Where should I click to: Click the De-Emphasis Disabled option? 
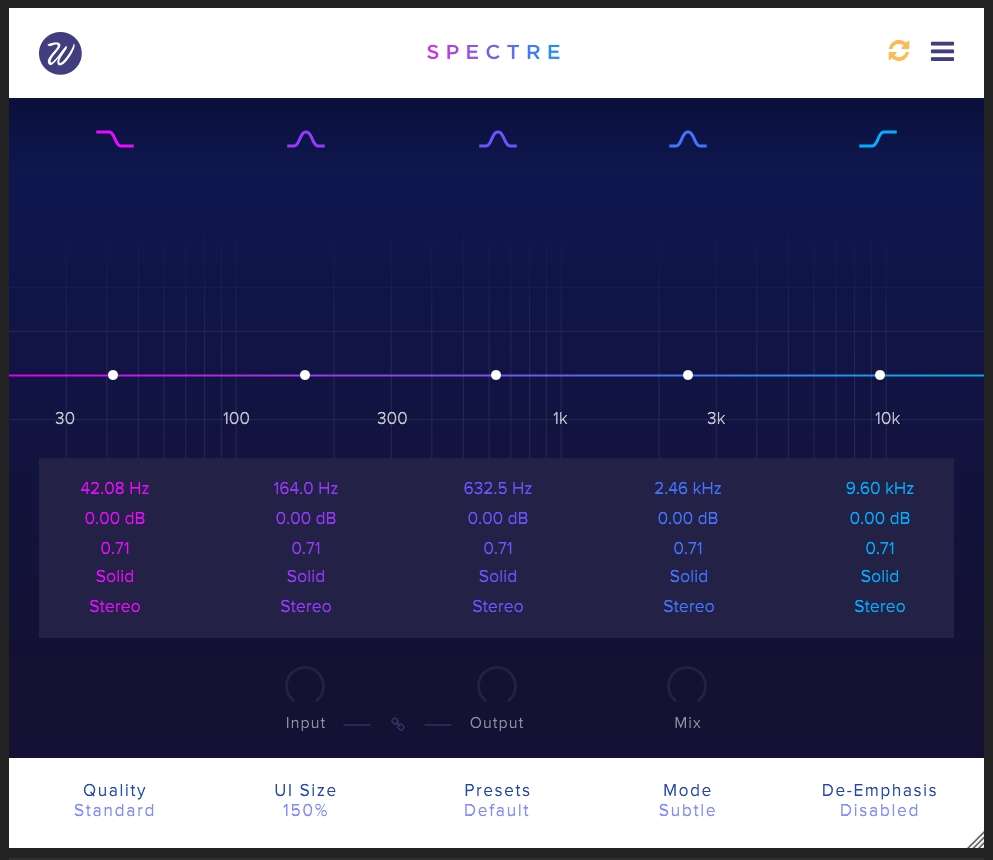coord(879,800)
